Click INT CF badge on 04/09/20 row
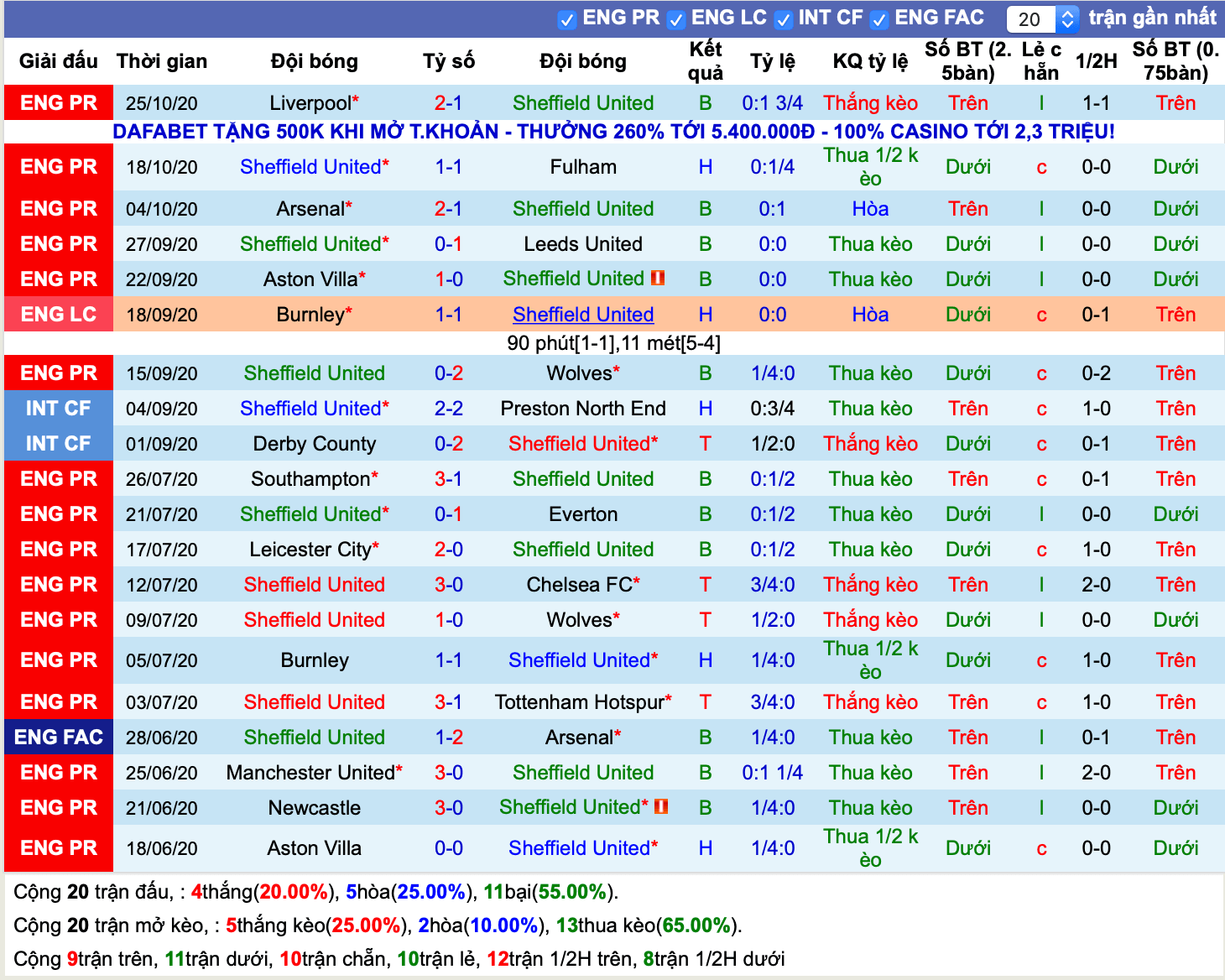The height and width of the screenshot is (980, 1225). tap(59, 409)
